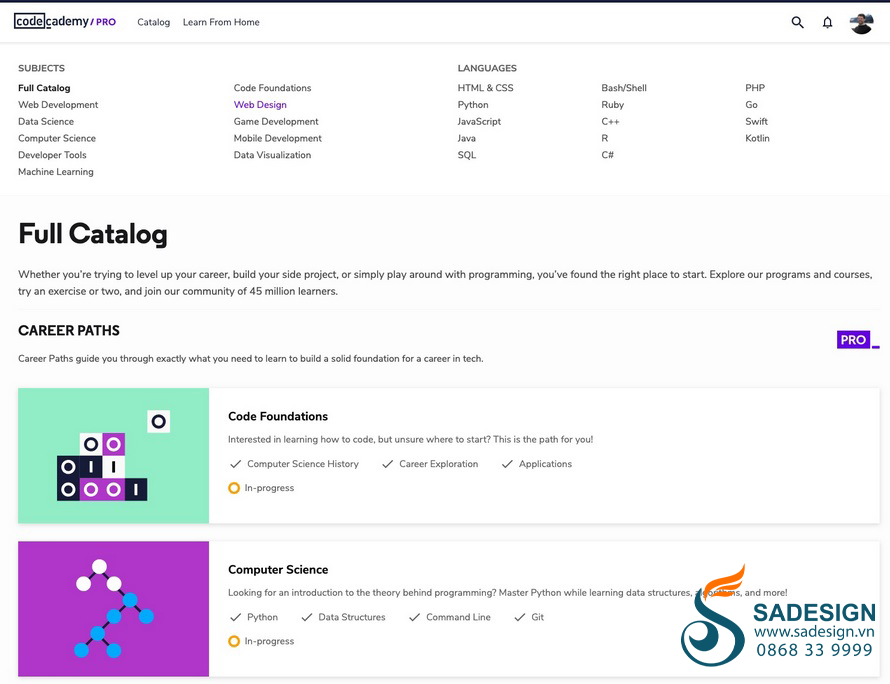Open the Web Design subject

pos(260,104)
